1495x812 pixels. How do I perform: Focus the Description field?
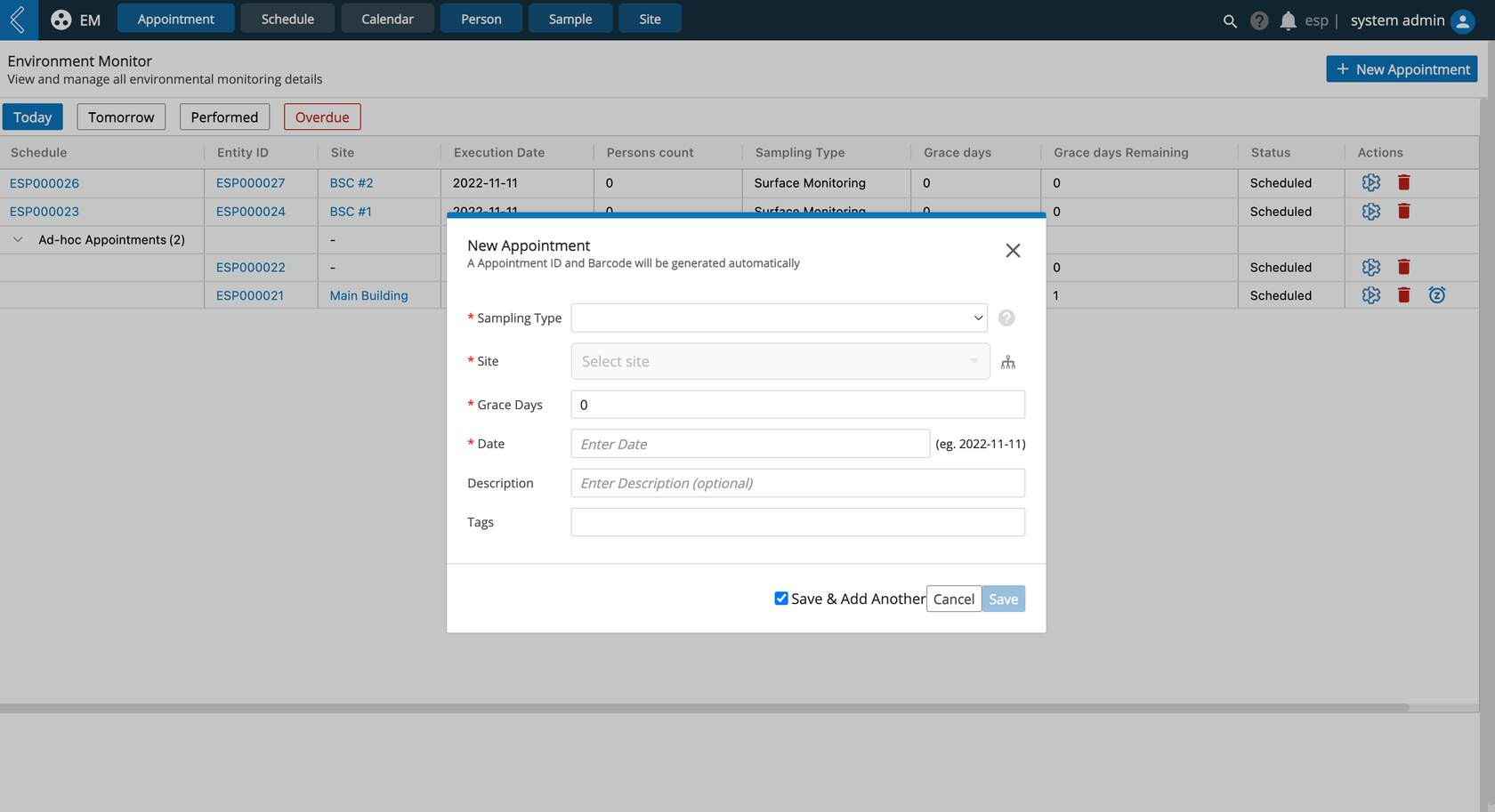coord(798,483)
